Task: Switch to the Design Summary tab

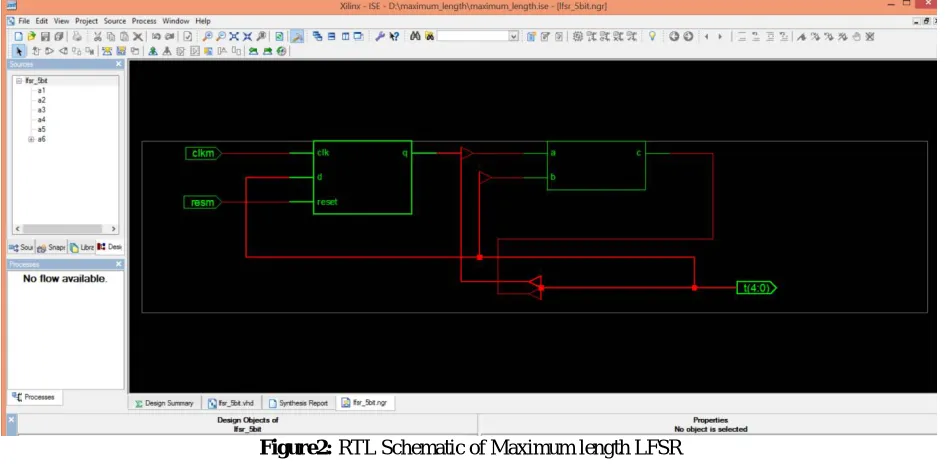Action: [x=165, y=403]
